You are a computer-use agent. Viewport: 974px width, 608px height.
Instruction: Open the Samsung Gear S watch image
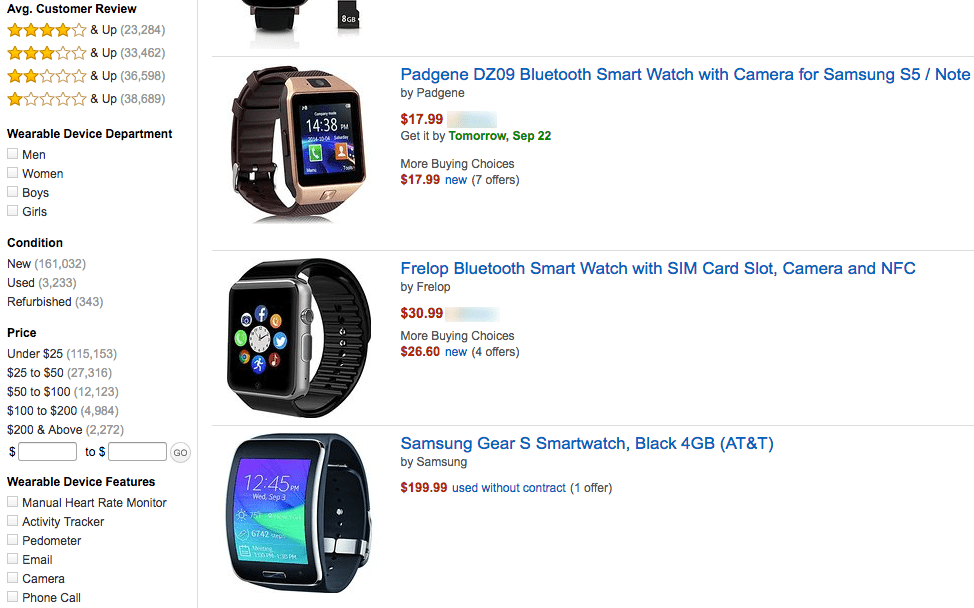299,512
